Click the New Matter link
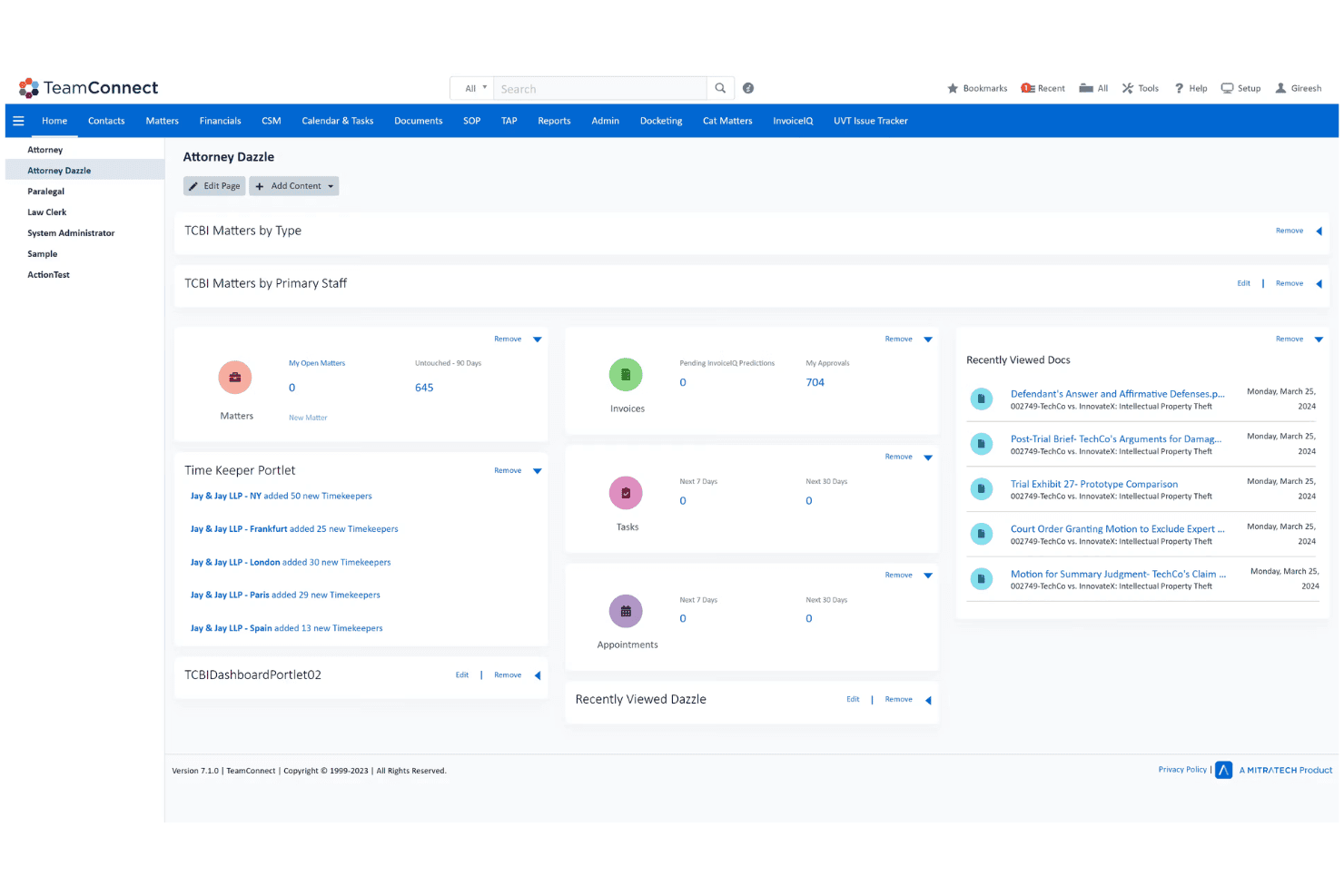The image size is (1344, 896). click(308, 418)
